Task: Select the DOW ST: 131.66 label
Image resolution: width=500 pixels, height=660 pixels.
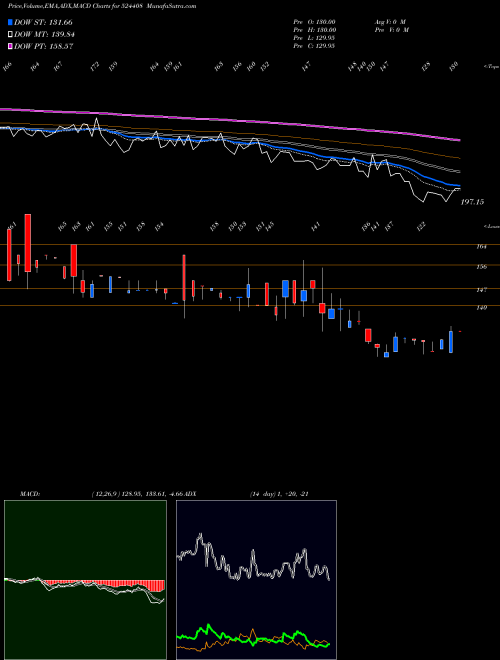Action: point(43,22)
